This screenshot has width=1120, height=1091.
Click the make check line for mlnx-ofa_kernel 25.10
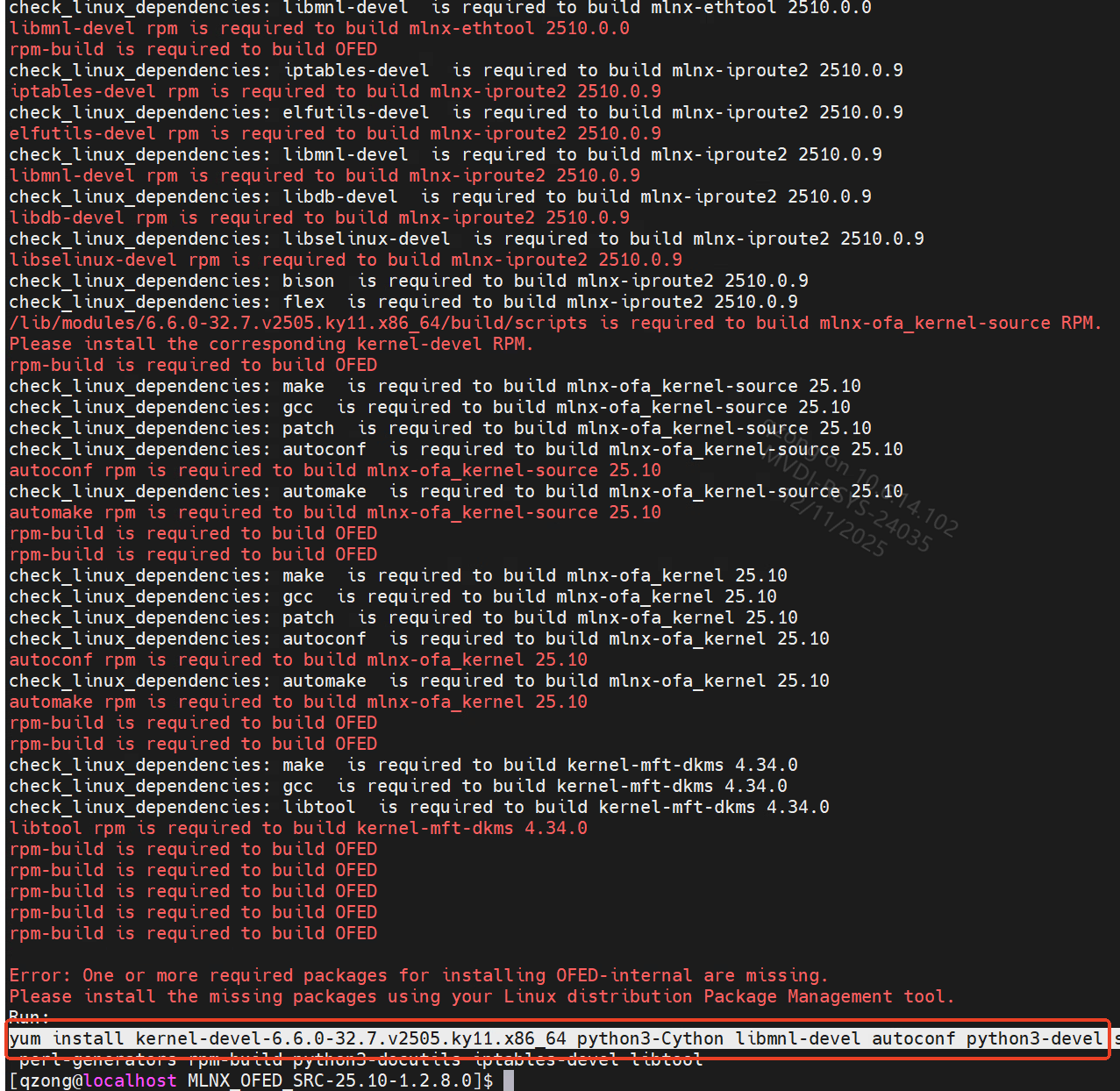398,575
